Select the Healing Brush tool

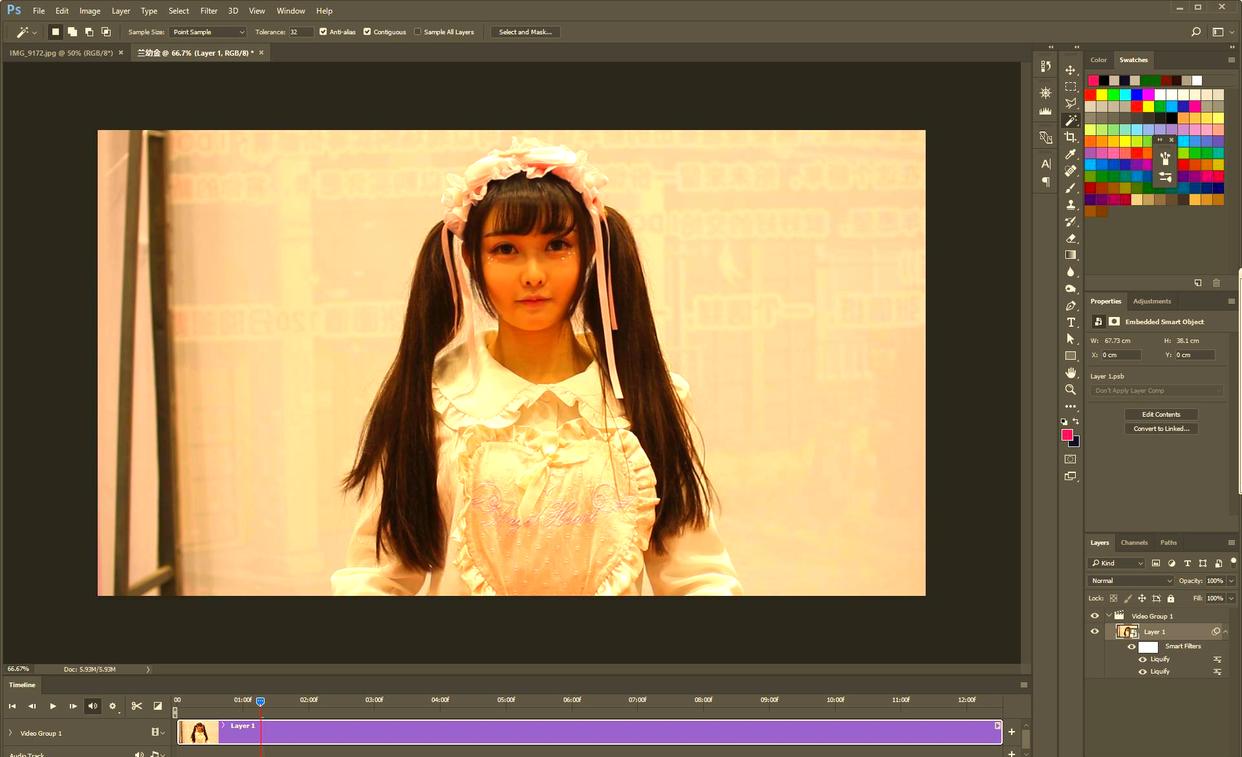point(1070,171)
